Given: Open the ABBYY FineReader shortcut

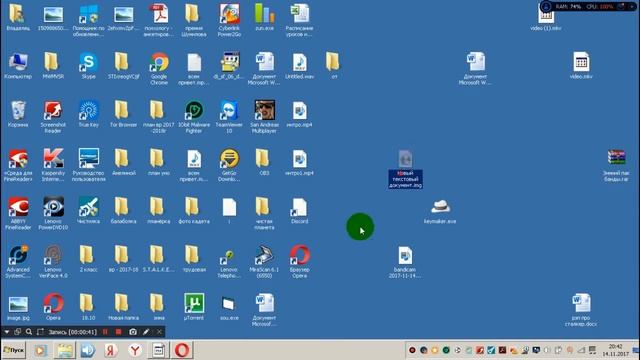Looking at the screenshot, I should (x=18, y=213).
